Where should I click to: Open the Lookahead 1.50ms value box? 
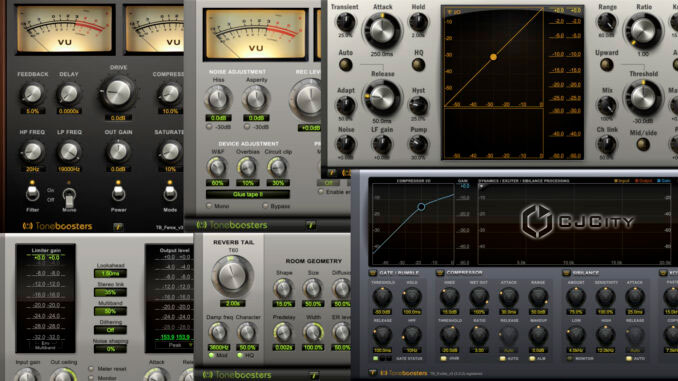pyautogui.click(x=110, y=273)
